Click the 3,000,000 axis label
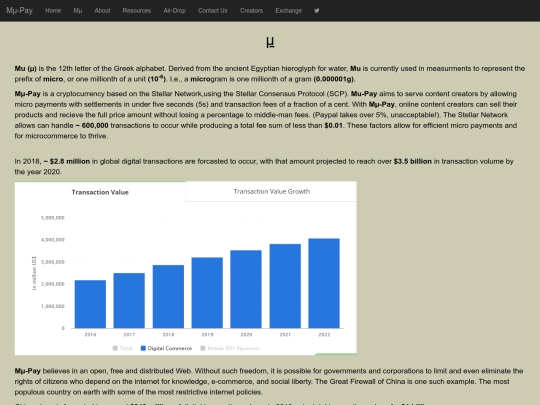Image resolution: width=540 pixels, height=405 pixels. coord(53,262)
